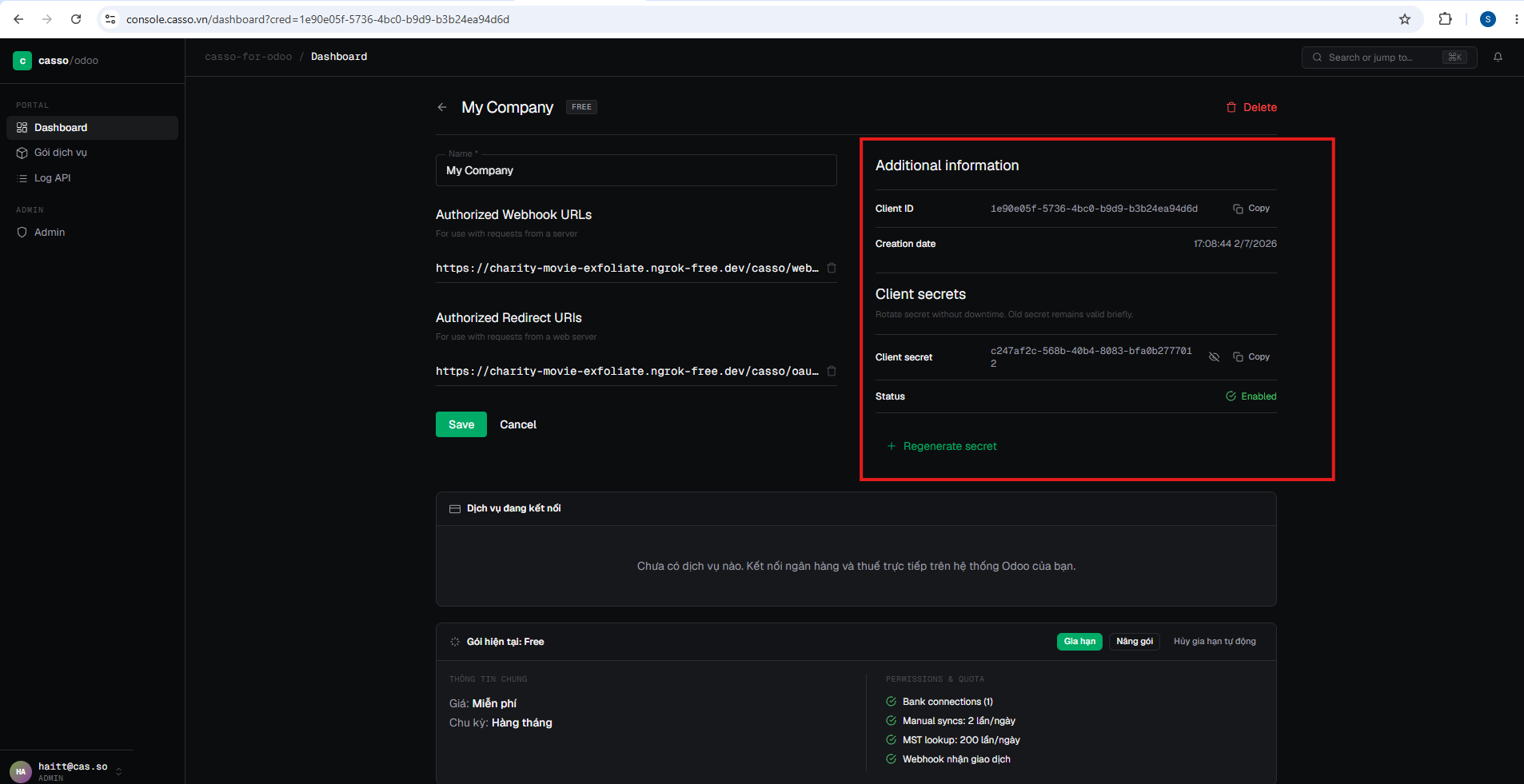Click the browser address bar URL
1524x784 pixels.
click(x=317, y=19)
